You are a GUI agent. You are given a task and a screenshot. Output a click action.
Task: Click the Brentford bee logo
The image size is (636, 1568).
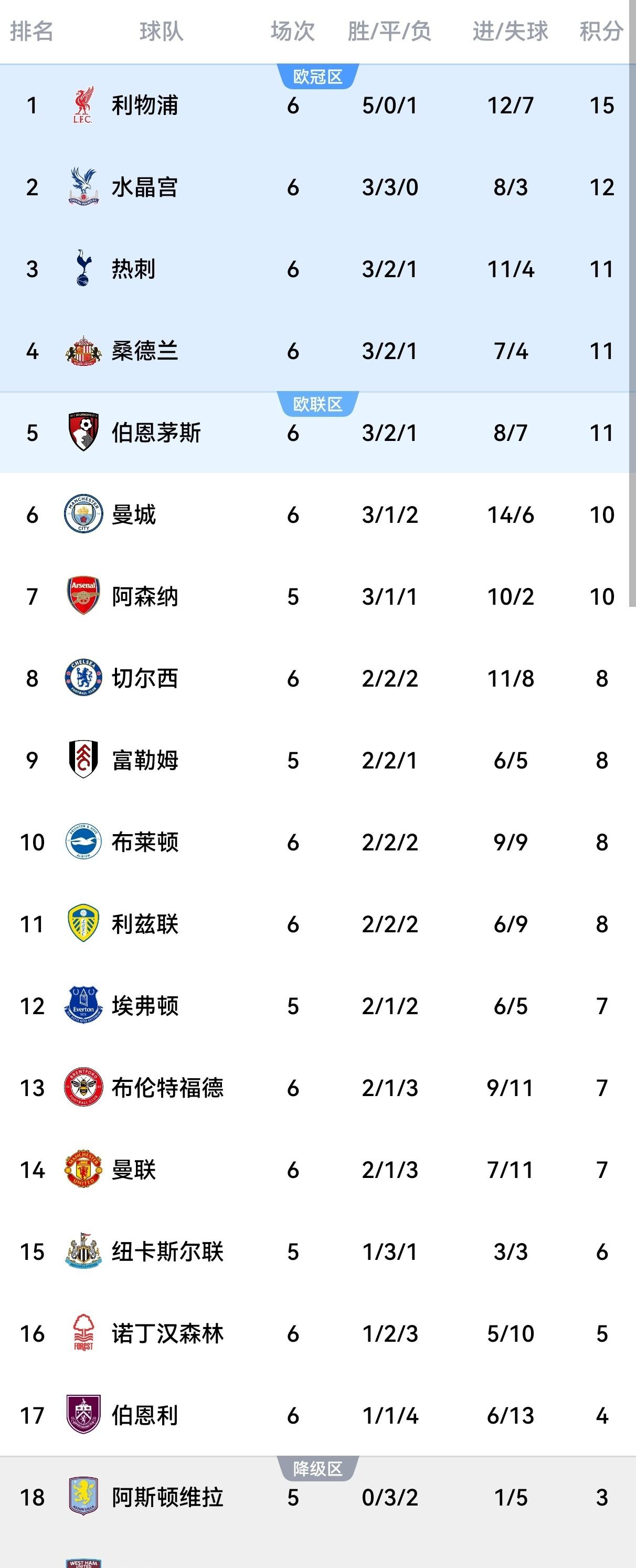point(83,1088)
